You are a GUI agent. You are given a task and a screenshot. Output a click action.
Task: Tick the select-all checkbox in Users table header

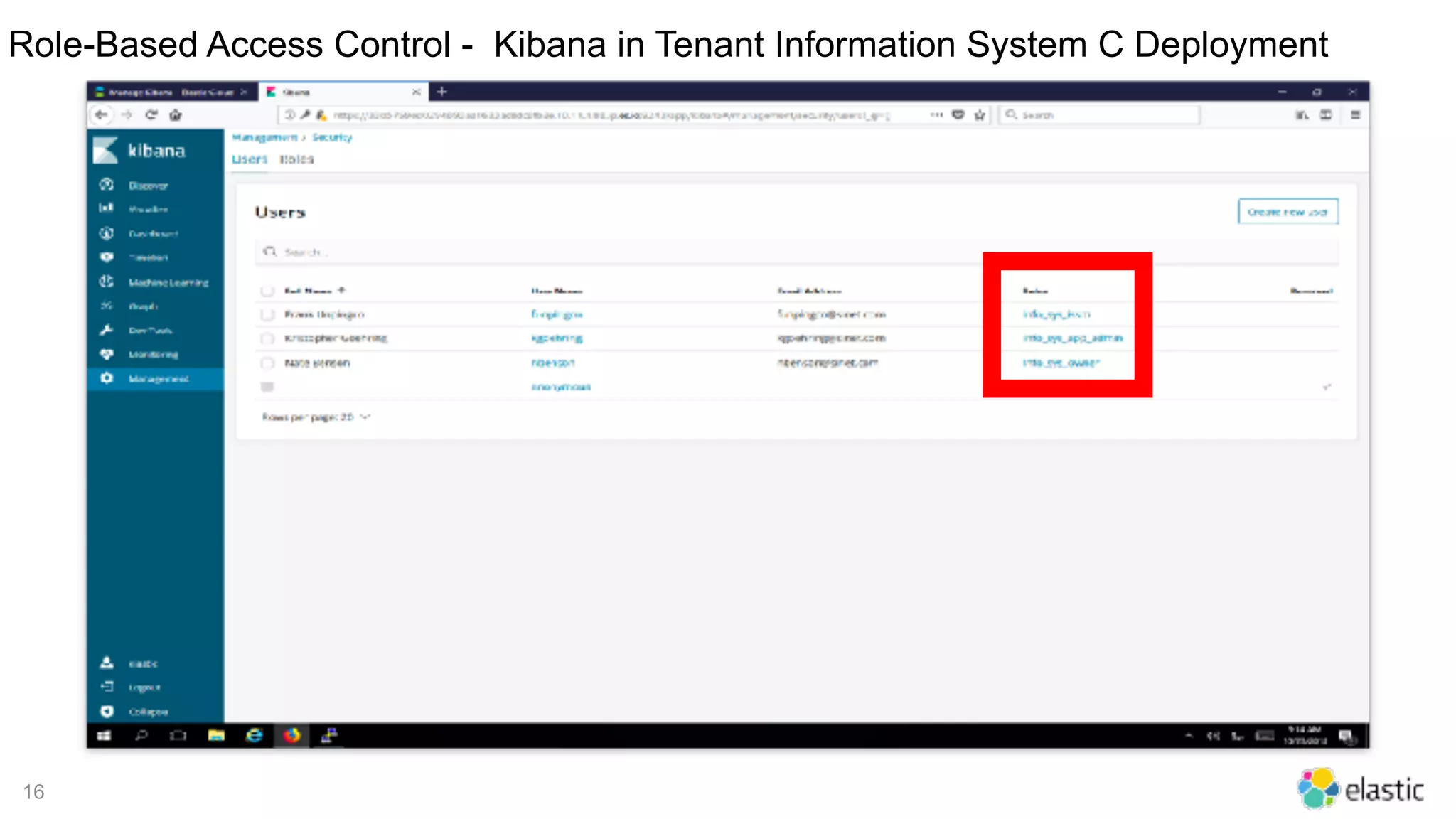pyautogui.click(x=267, y=291)
